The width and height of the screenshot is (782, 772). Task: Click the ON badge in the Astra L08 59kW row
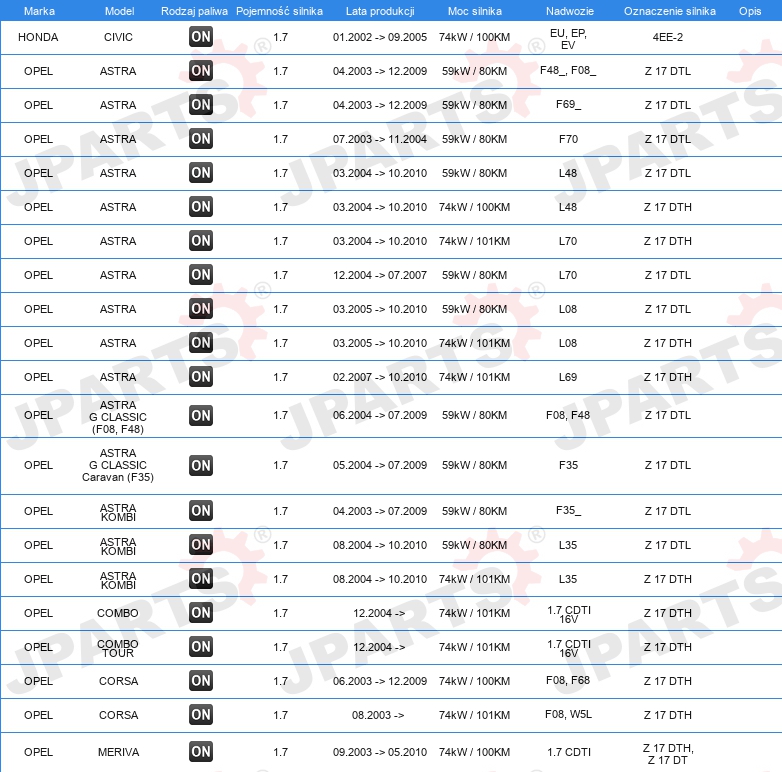point(201,309)
